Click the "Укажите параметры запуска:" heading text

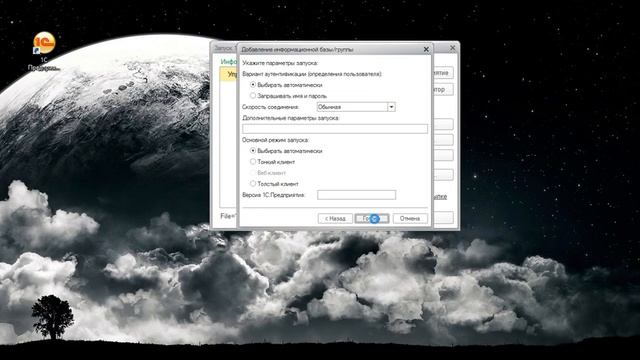280,63
